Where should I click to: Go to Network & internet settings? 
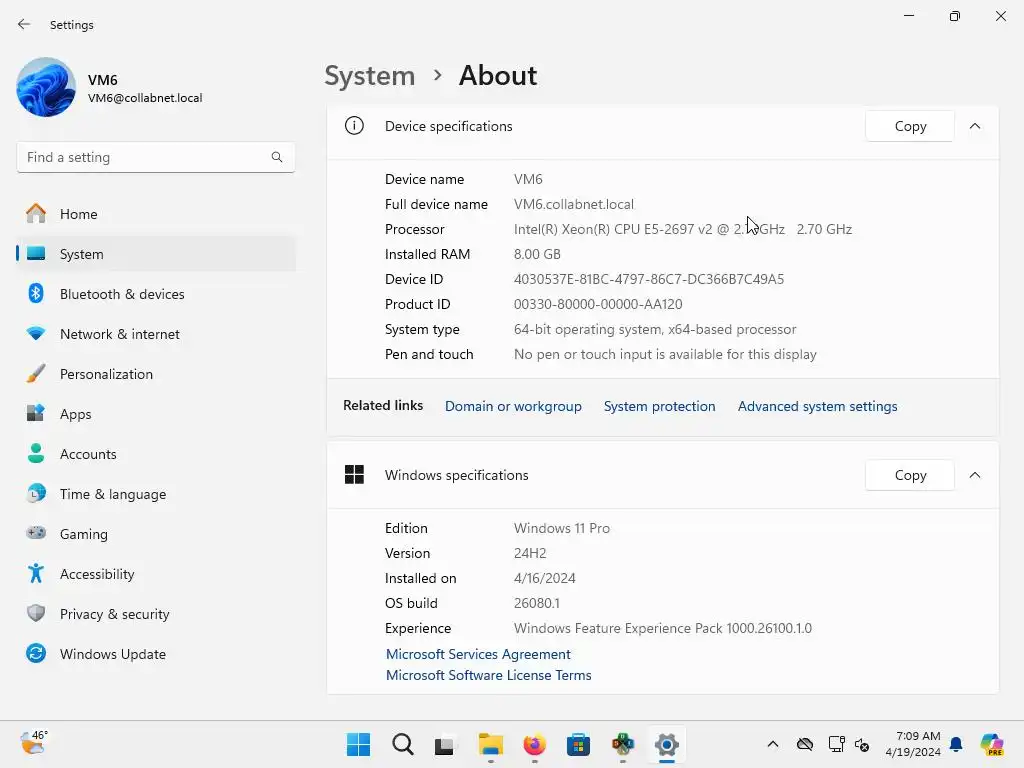coord(155,334)
